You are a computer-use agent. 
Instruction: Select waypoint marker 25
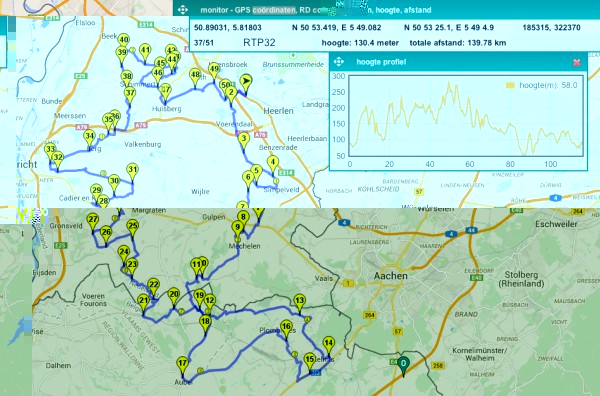(x=132, y=228)
